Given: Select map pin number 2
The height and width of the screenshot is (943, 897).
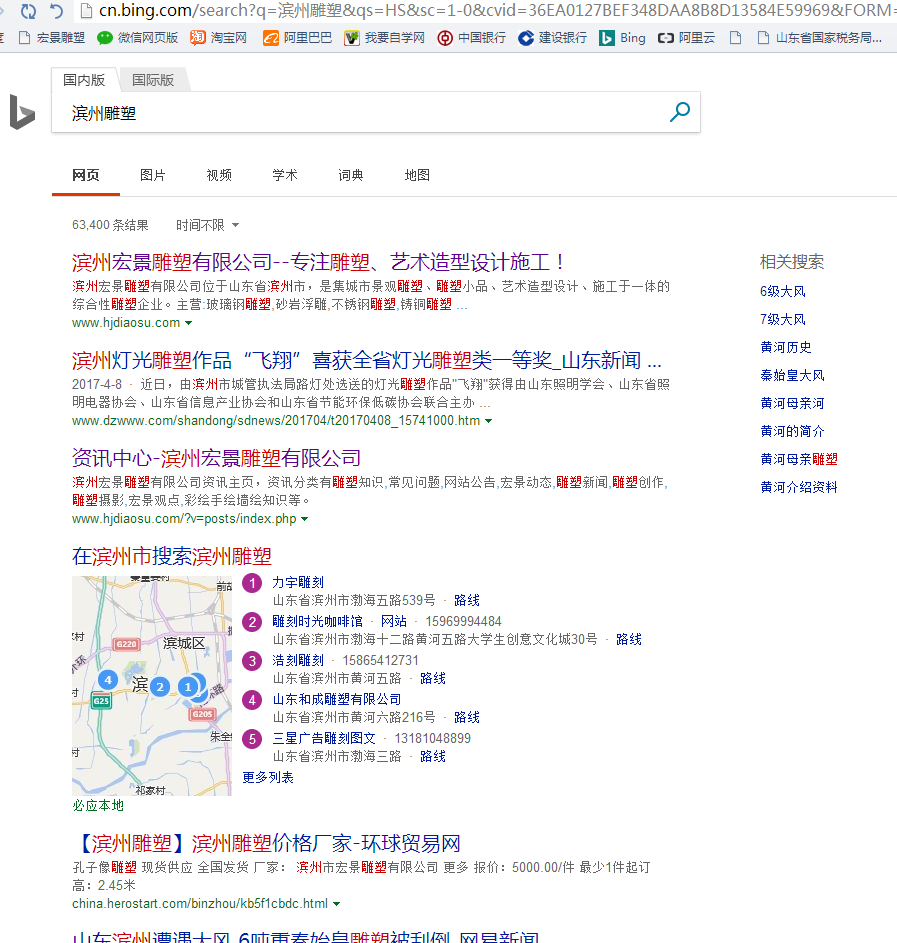Looking at the screenshot, I should point(159,687).
